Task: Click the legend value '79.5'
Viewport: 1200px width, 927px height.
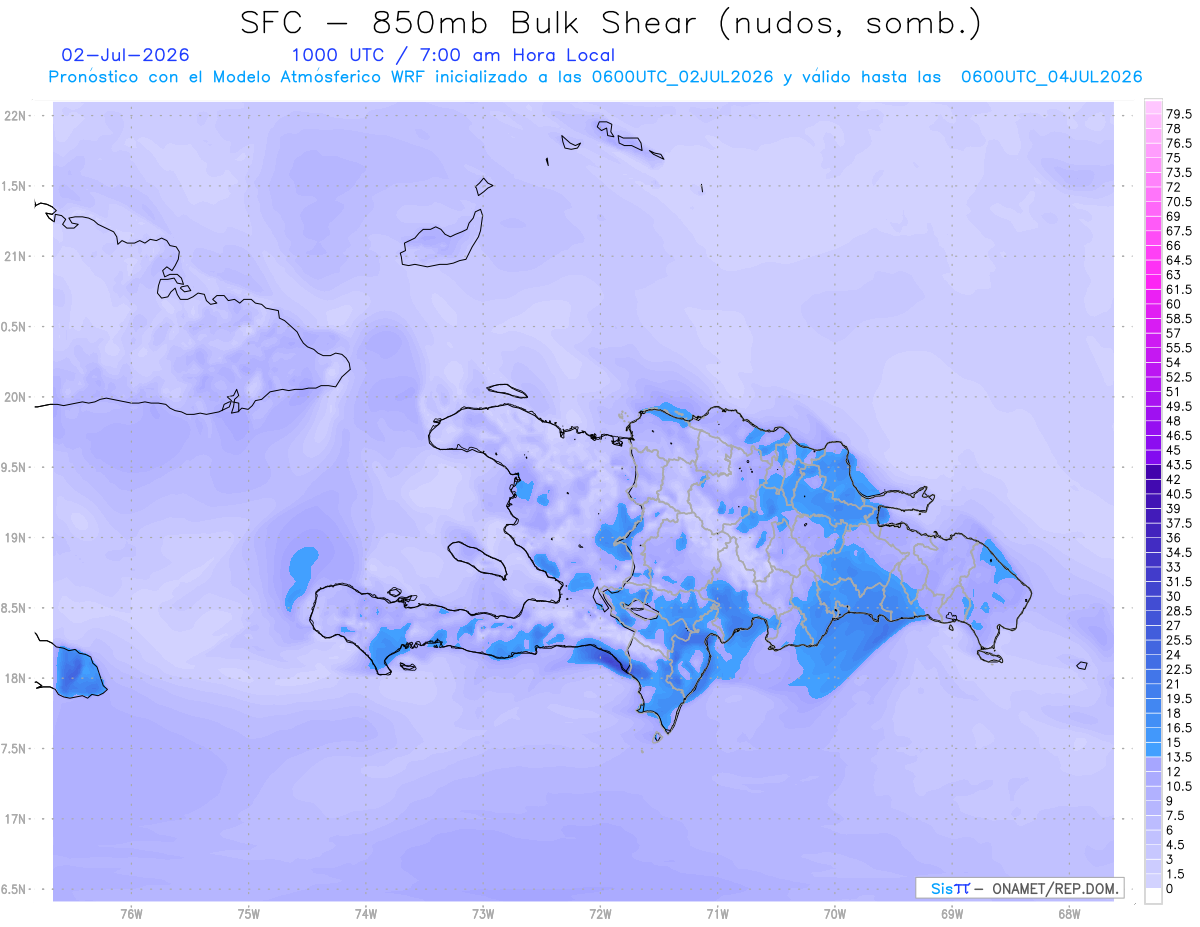Action: point(1179,115)
